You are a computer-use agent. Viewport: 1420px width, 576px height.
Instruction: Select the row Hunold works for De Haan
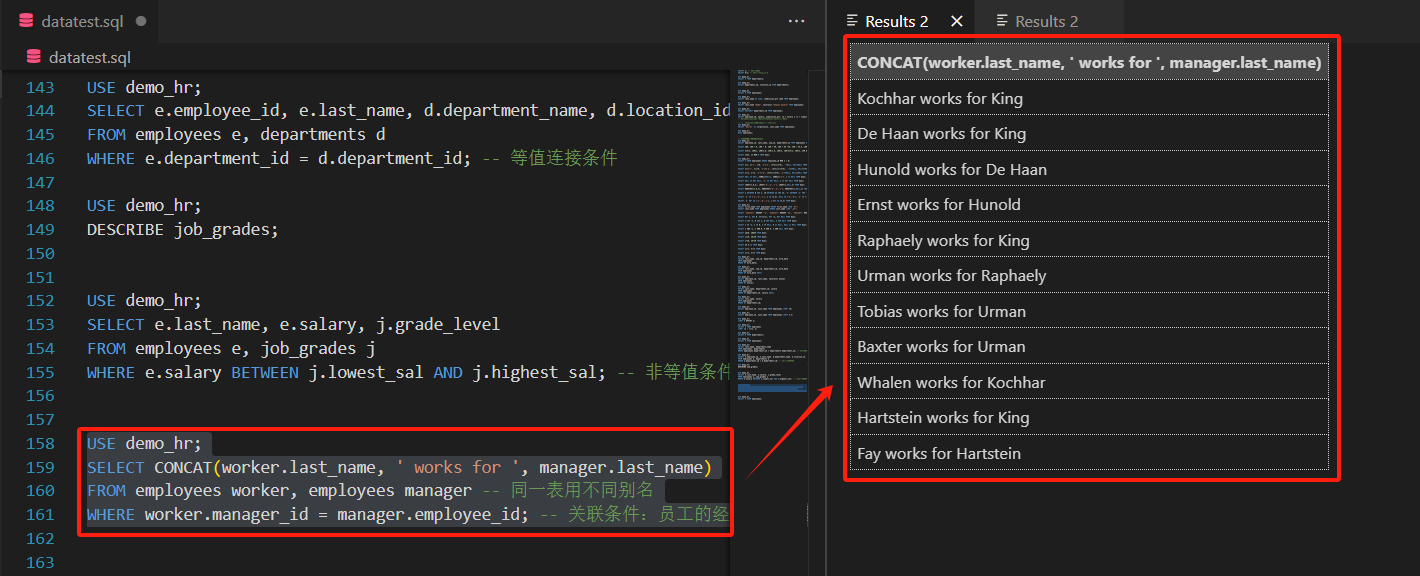[x=1089, y=169]
